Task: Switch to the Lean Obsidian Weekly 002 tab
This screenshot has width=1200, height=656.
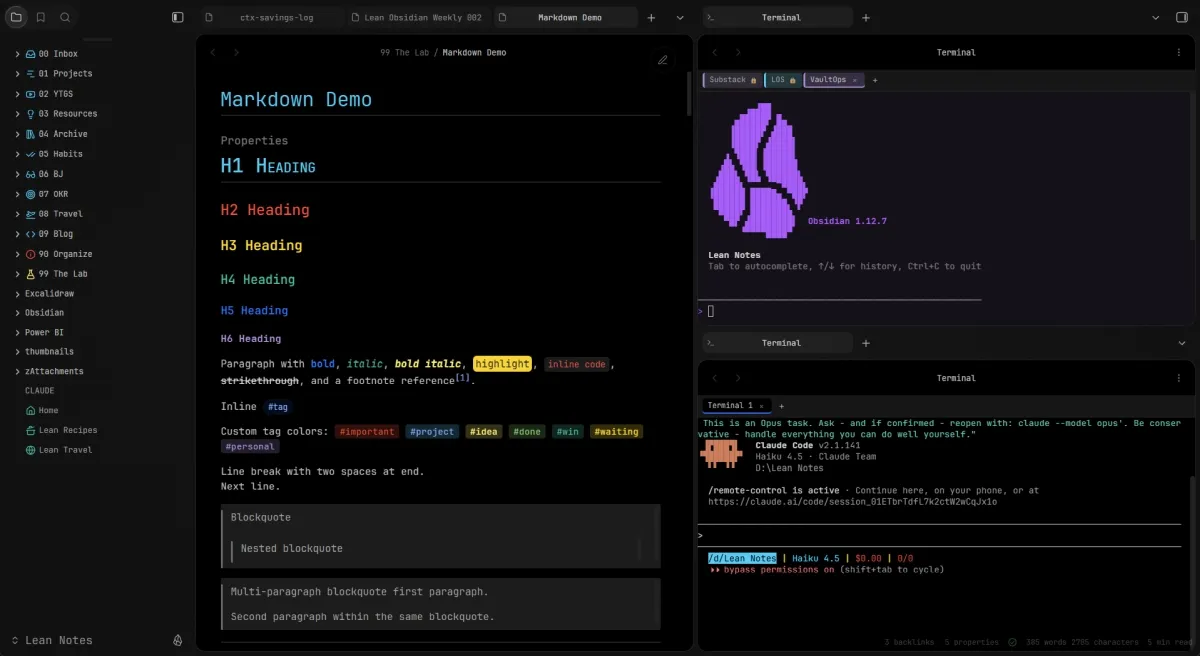Action: pyautogui.click(x=418, y=17)
